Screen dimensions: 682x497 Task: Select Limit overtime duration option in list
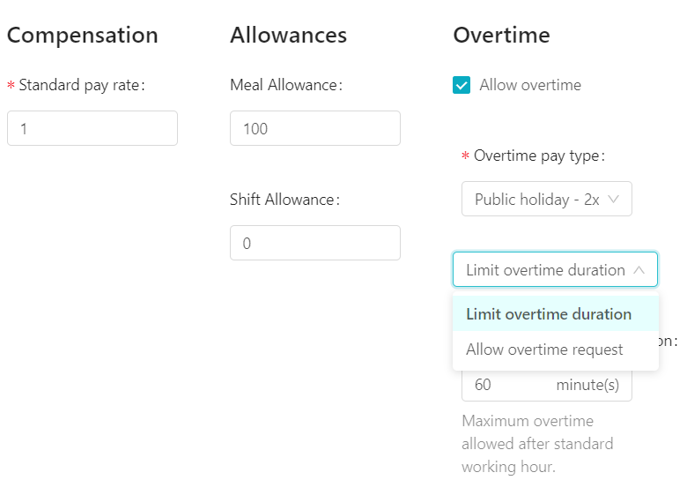pyautogui.click(x=555, y=314)
